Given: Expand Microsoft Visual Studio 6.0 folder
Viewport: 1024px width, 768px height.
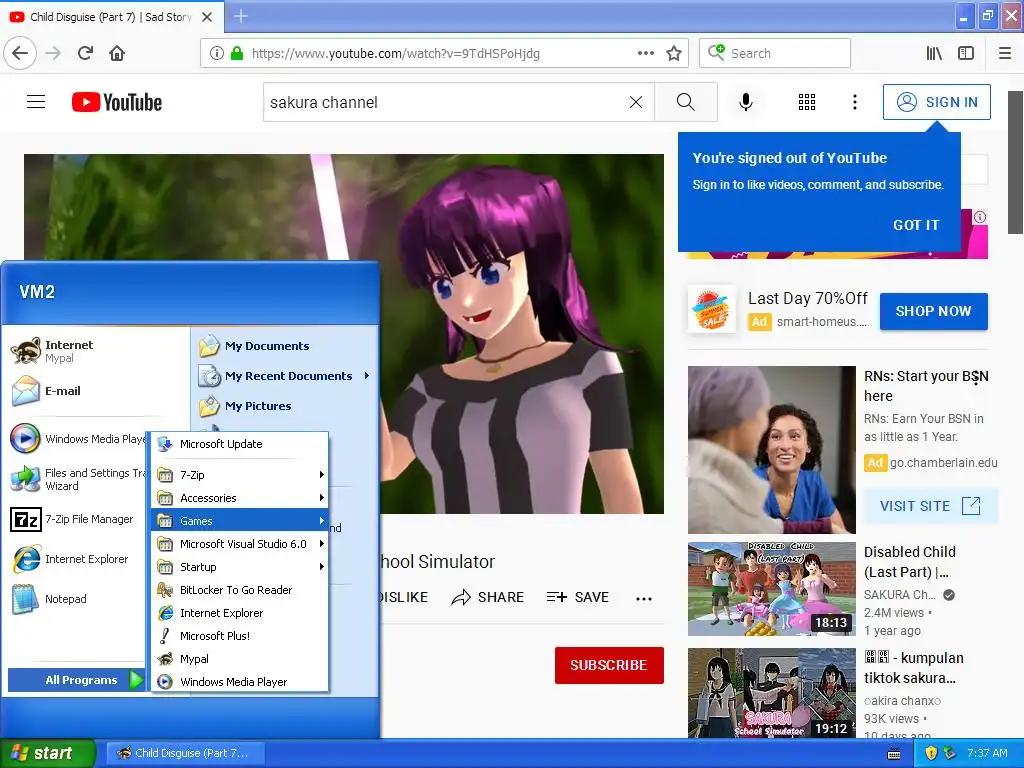Looking at the screenshot, I should pyautogui.click(x=240, y=543).
